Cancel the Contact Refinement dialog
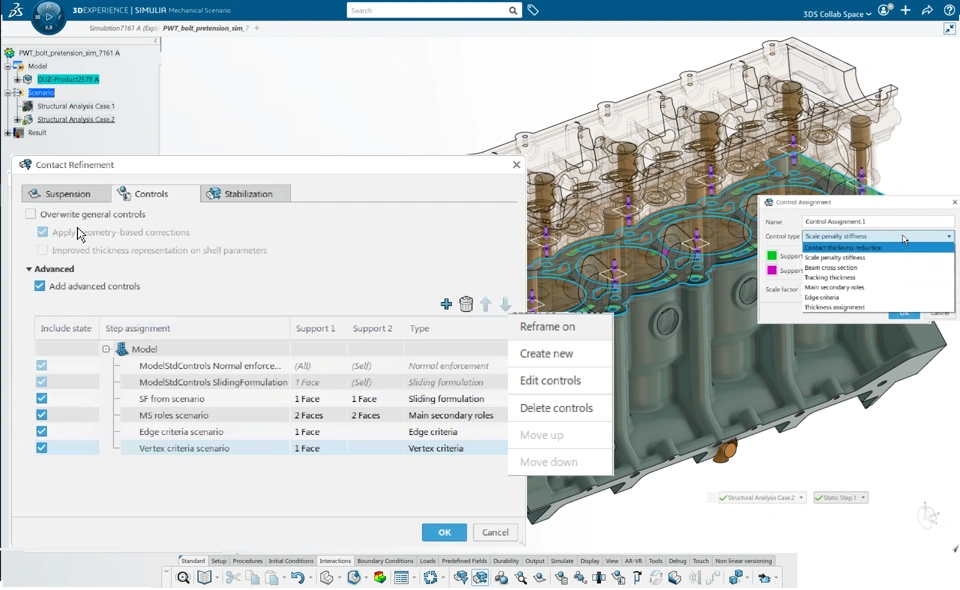Image resolution: width=960 pixels, height=590 pixels. click(495, 532)
